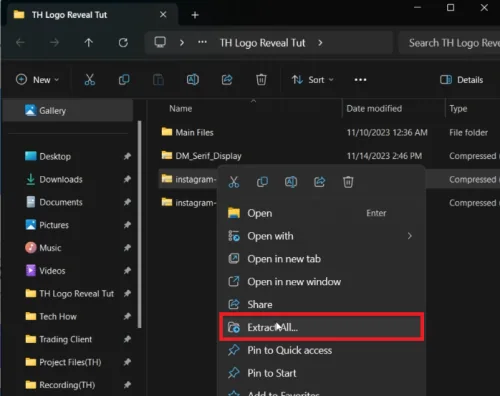Add a new tab with the plus button
Image resolution: width=500 pixels, height=396 pixels.
click(195, 15)
